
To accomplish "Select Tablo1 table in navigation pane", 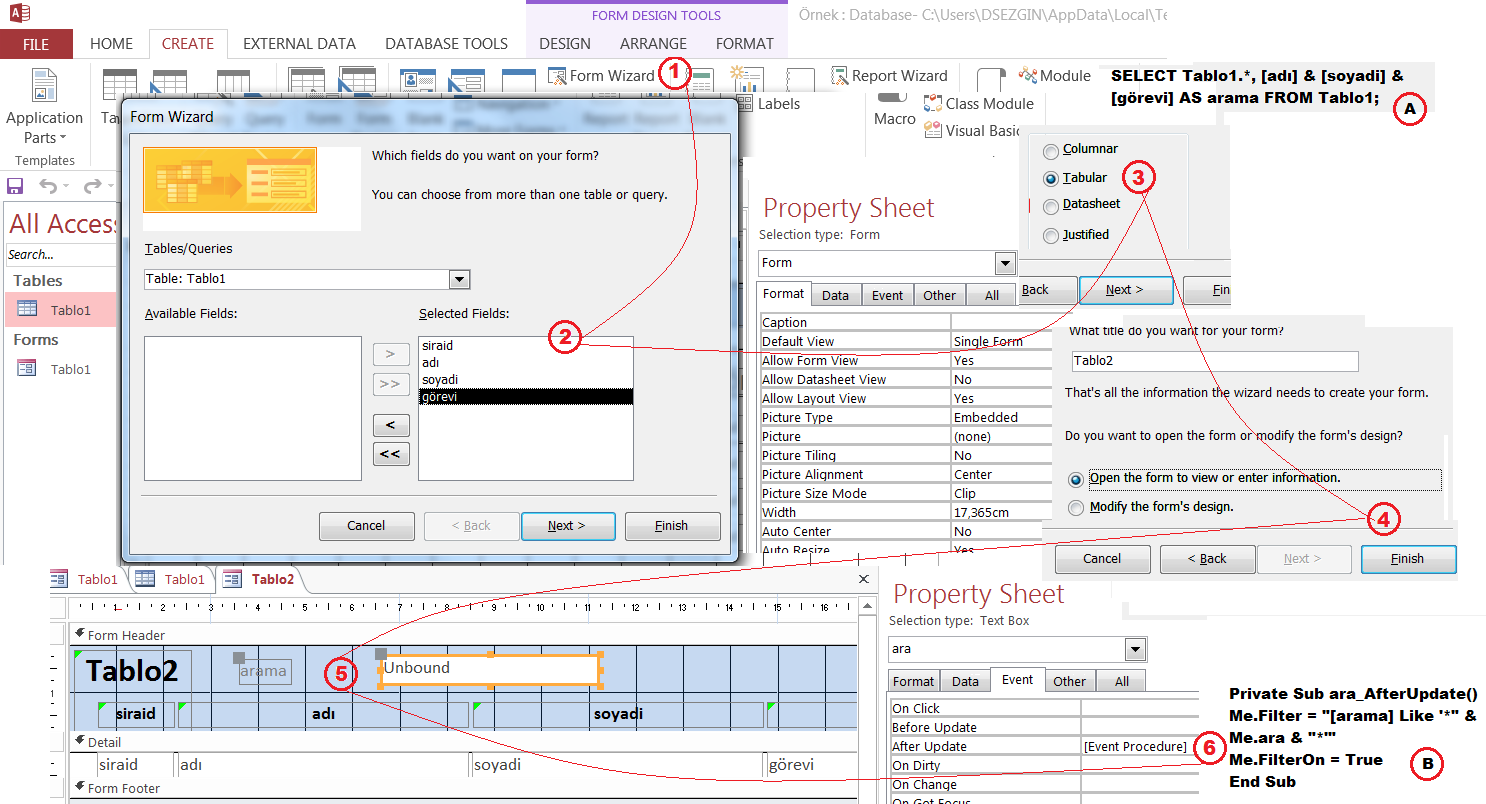I will click(x=70, y=310).
